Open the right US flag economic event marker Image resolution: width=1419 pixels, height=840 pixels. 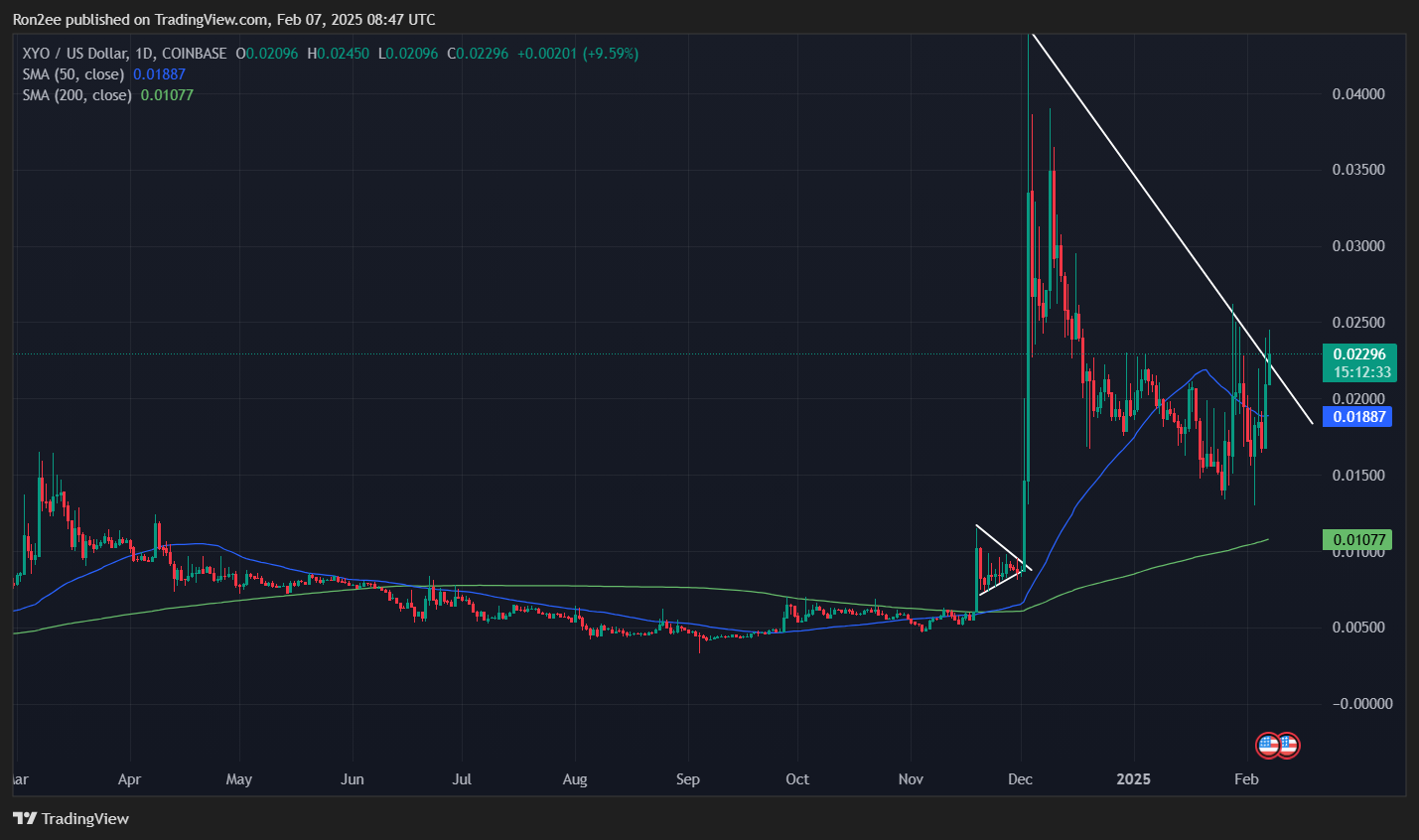pos(1288,745)
